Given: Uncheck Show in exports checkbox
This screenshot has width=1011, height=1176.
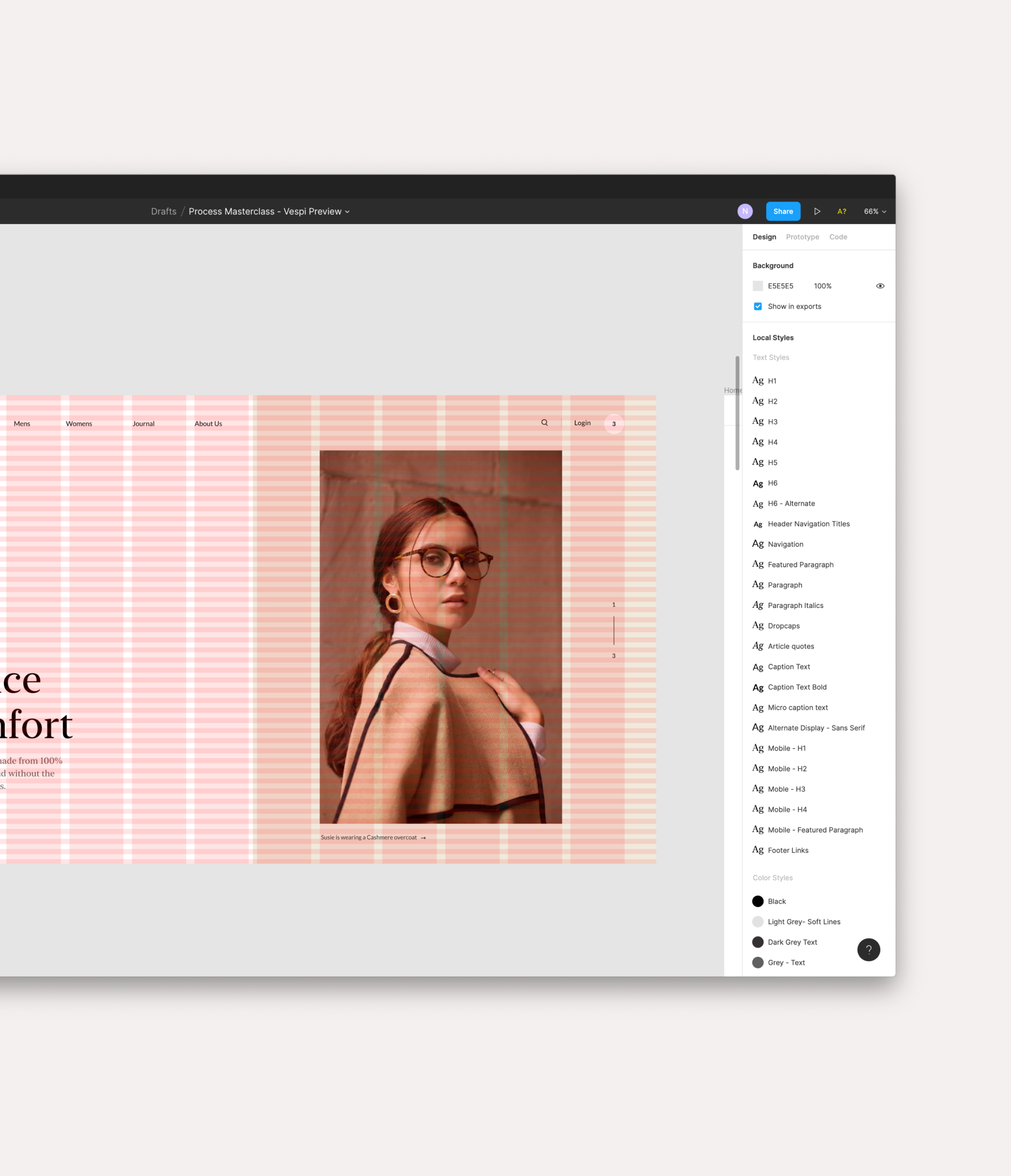Looking at the screenshot, I should [x=758, y=307].
